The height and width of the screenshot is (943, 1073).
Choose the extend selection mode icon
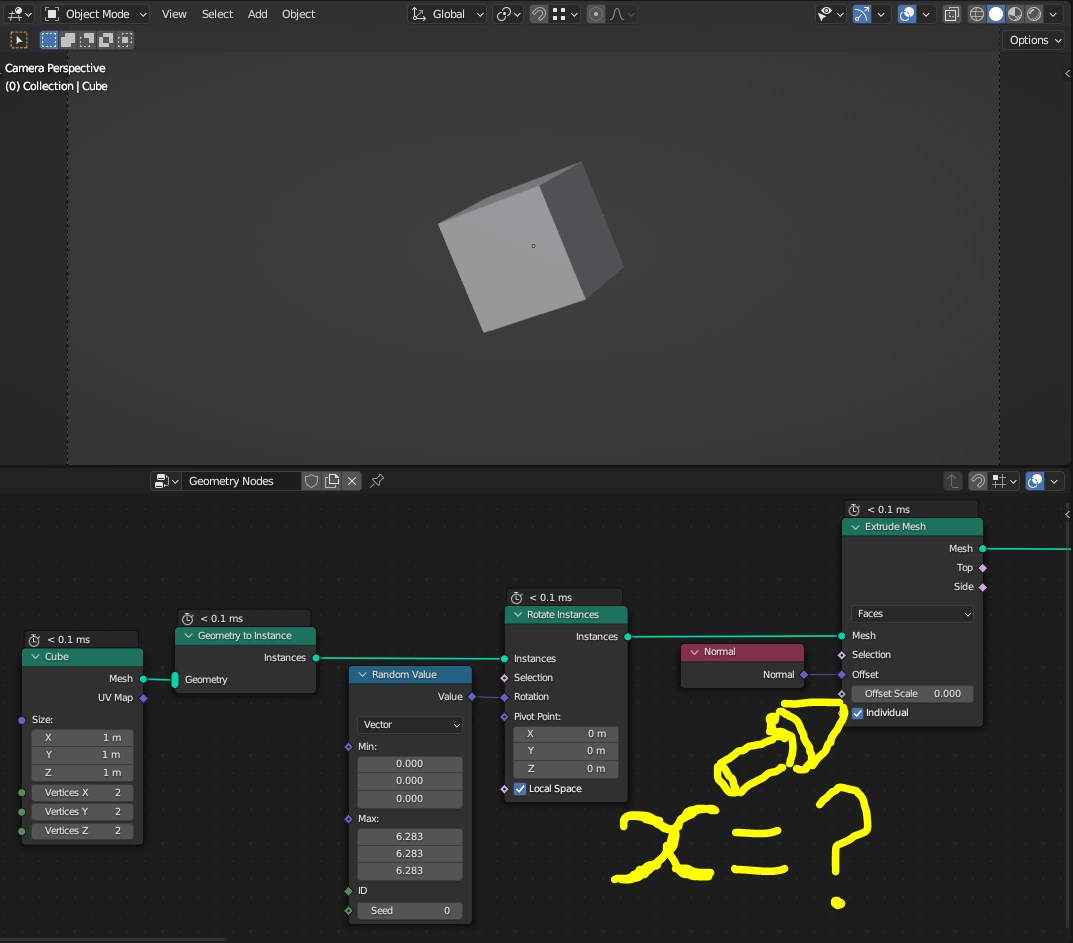[68, 40]
